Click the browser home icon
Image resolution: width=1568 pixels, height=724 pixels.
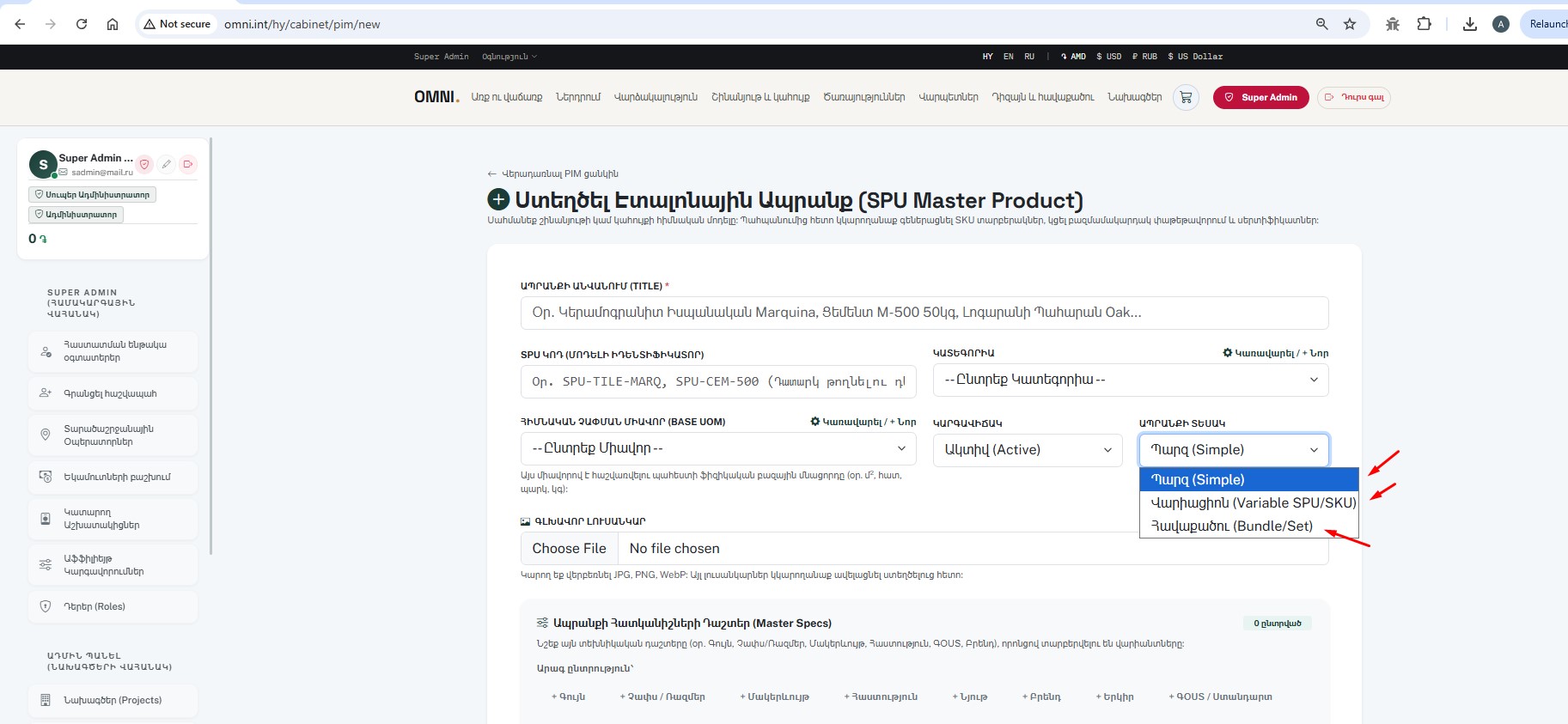pyautogui.click(x=113, y=24)
